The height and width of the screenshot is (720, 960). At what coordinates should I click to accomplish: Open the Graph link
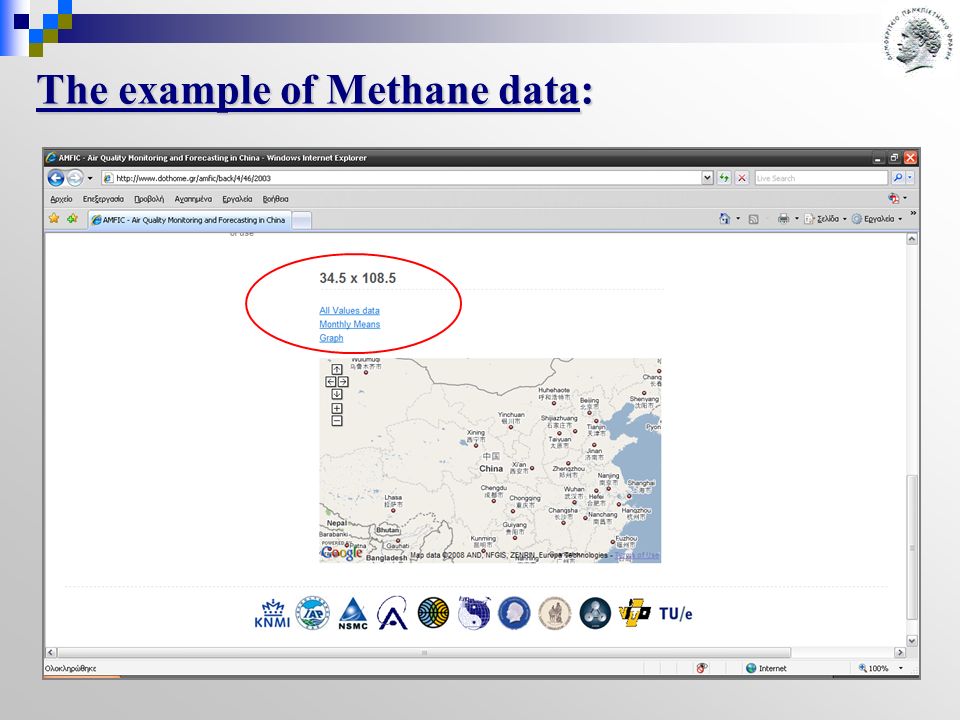click(x=331, y=338)
